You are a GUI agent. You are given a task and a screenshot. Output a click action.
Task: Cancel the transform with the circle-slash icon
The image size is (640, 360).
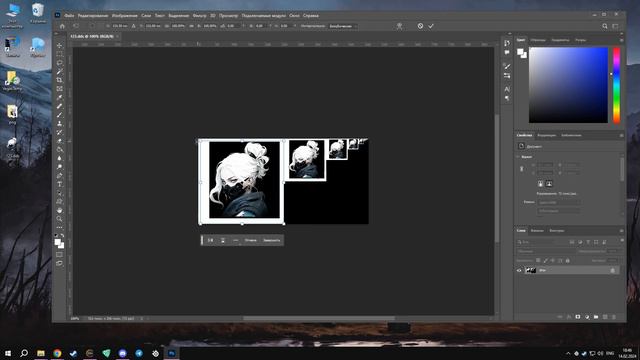click(420, 26)
